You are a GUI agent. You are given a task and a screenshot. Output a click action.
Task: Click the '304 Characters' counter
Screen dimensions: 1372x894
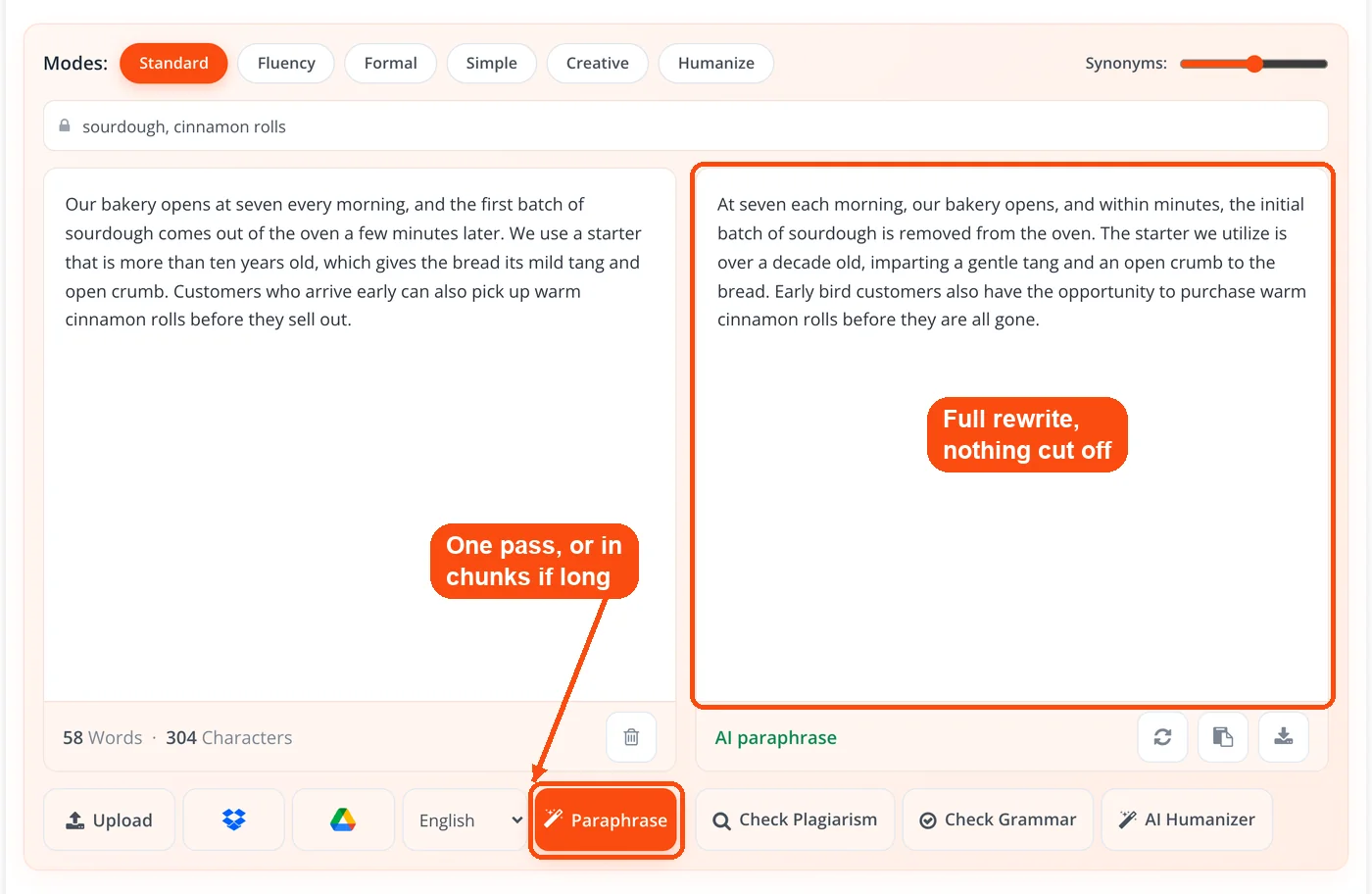tap(228, 737)
